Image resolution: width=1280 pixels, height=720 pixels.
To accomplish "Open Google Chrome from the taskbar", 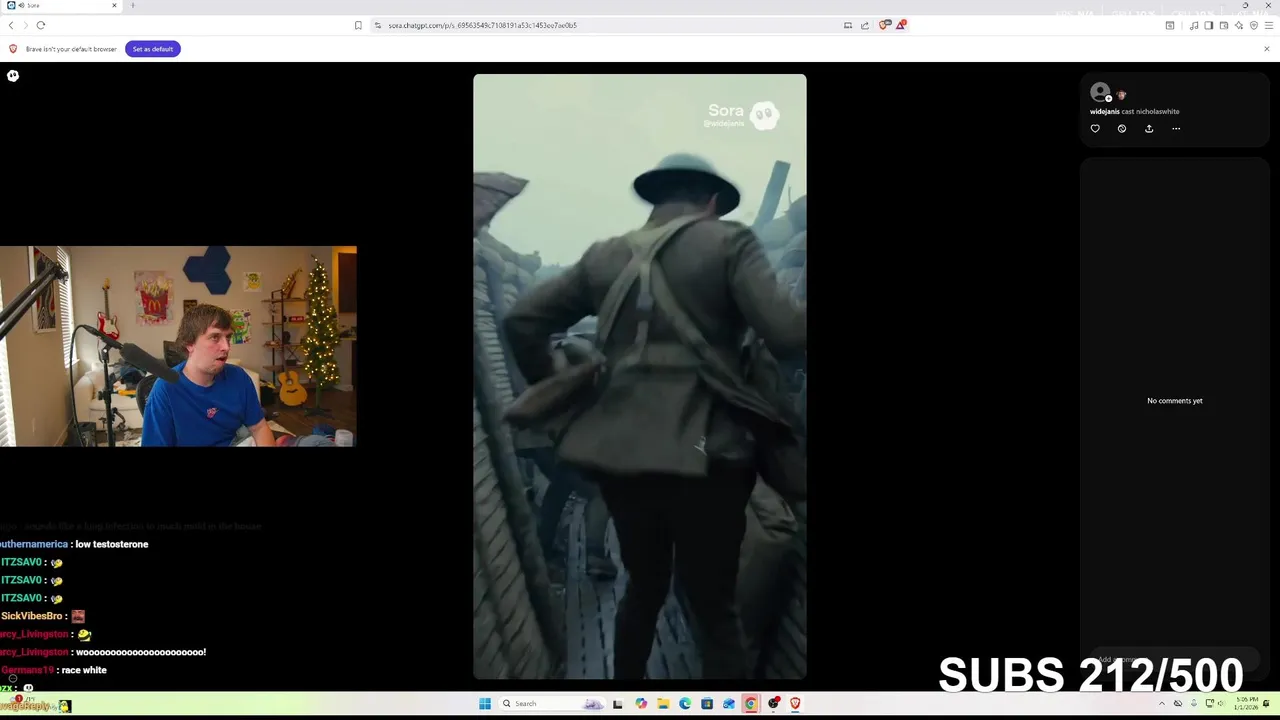I will [750, 704].
